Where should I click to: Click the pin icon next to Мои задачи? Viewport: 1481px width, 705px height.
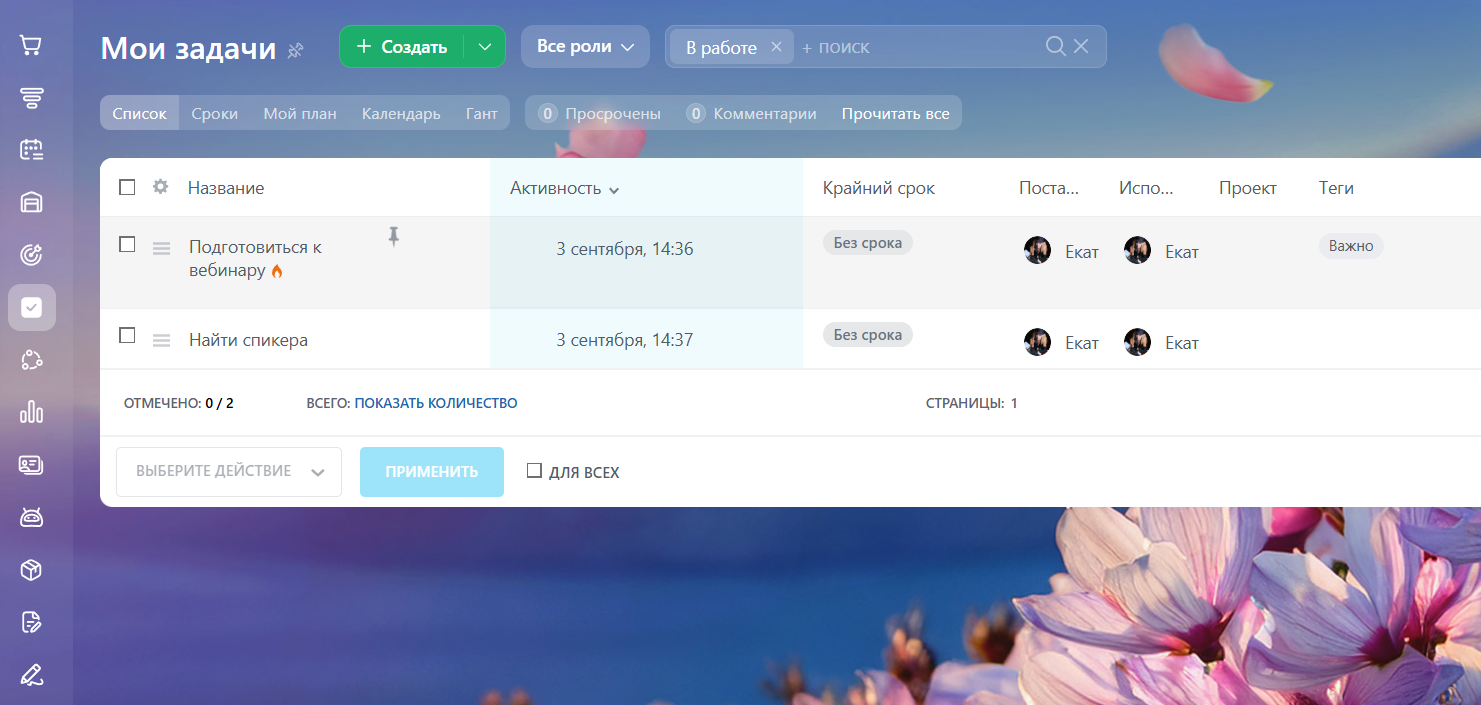pyautogui.click(x=295, y=50)
